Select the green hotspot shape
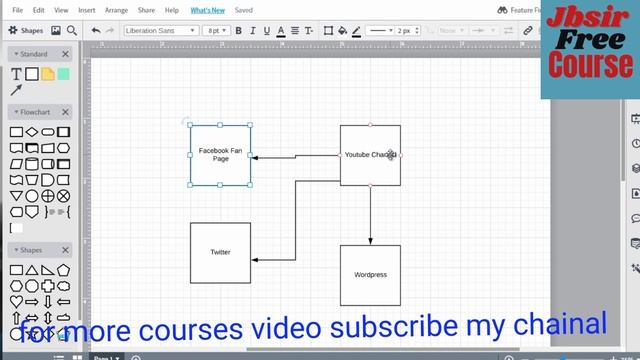The width and height of the screenshot is (640, 360). [64, 74]
